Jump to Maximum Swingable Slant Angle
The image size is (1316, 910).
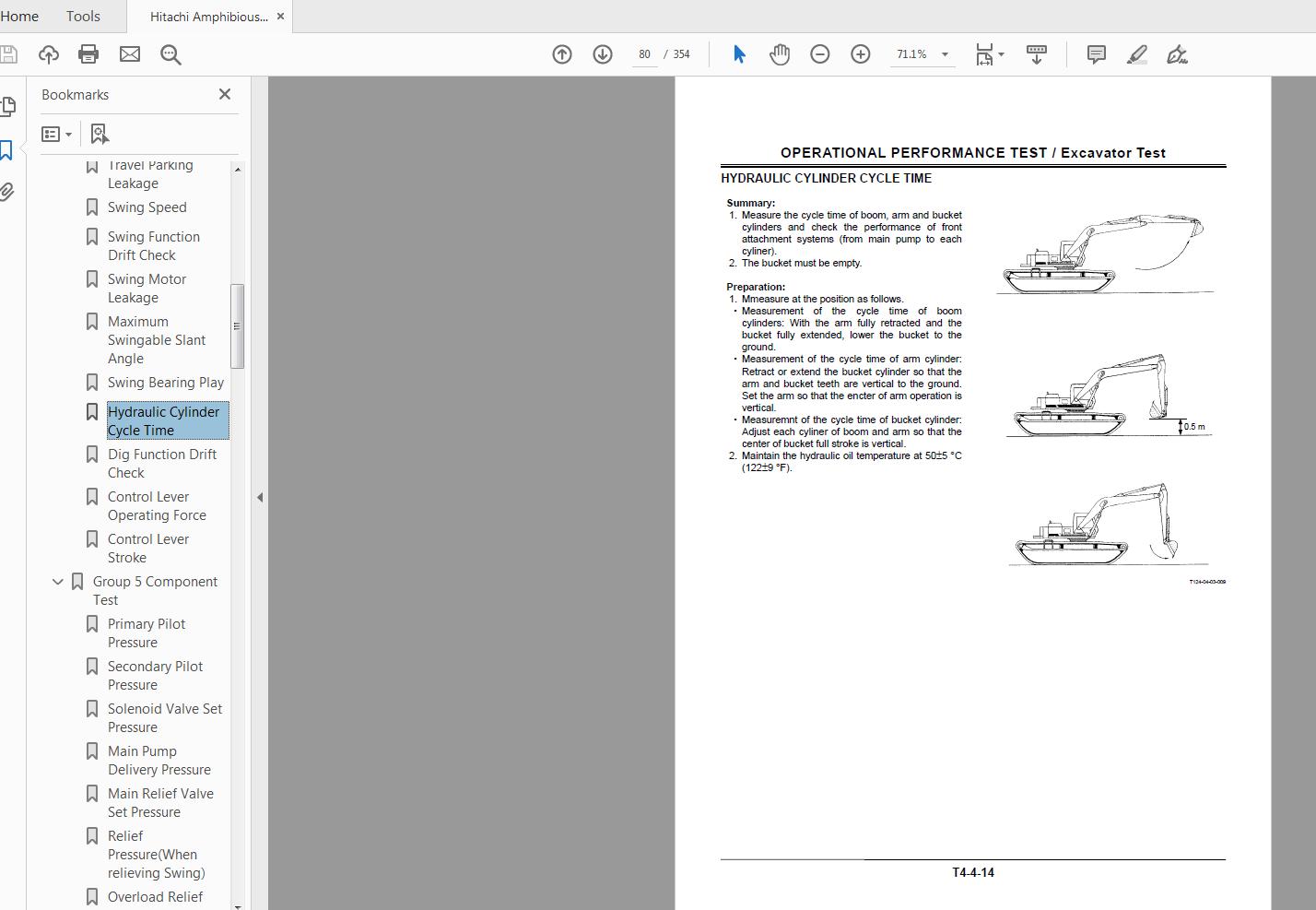click(x=157, y=340)
